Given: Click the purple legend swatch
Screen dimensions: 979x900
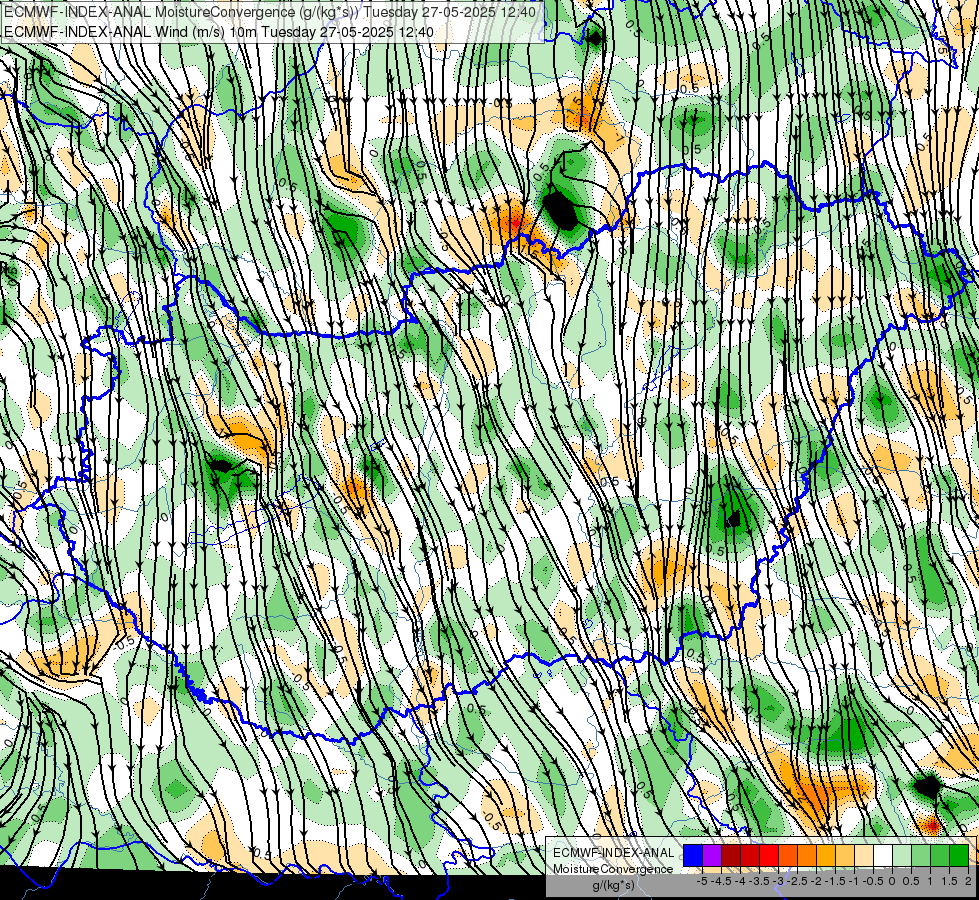Looking at the screenshot, I should (x=712, y=855).
